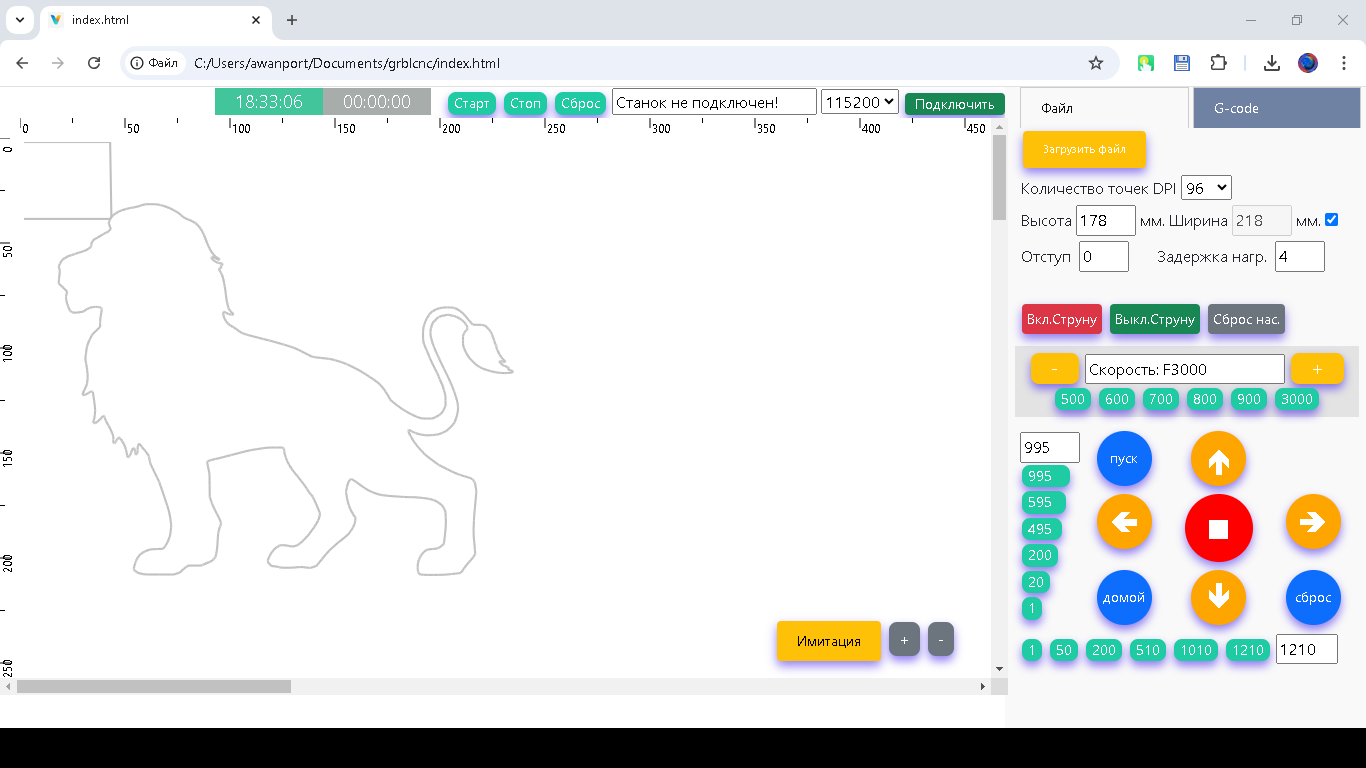Open the baud rate 115200 dropdown
This screenshot has width=1366, height=768.
coord(860,102)
